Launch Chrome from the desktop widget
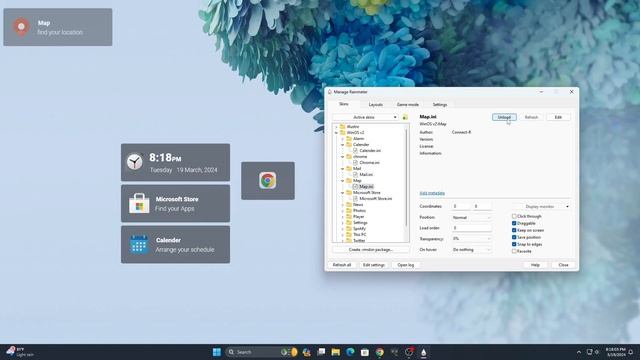The image size is (640, 360). pyautogui.click(x=268, y=181)
